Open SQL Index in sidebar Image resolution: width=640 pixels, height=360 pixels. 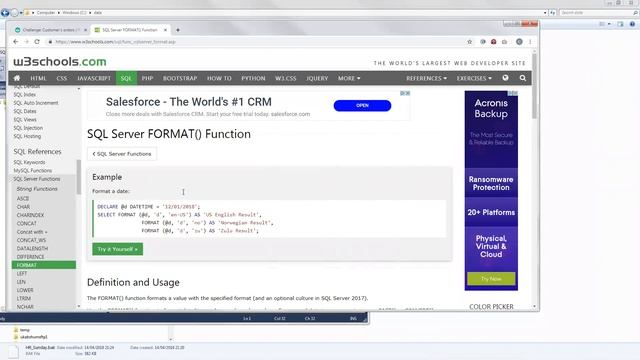(24, 94)
